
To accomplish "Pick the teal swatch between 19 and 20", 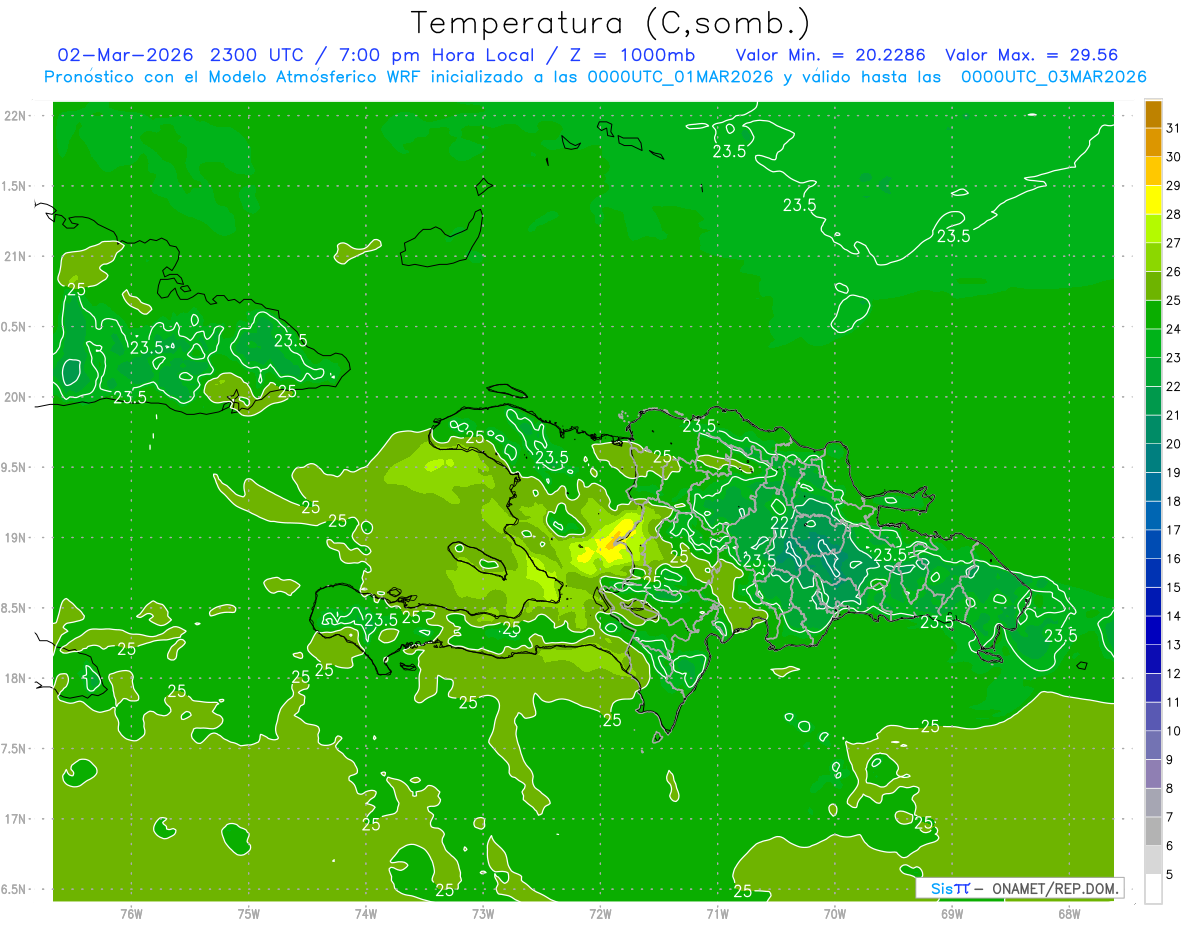I will pos(1153,459).
